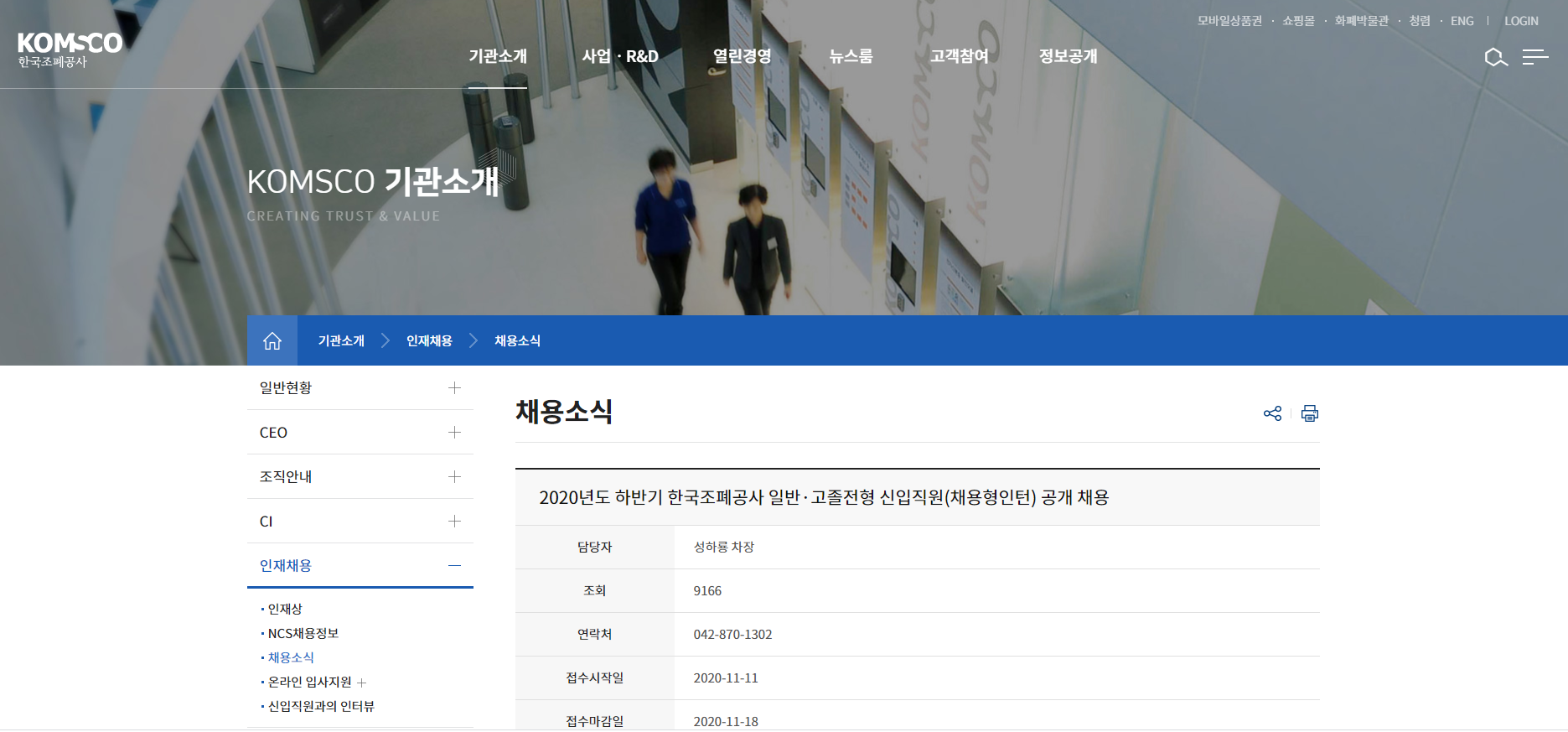Open NCS채용정보 submenu item
Viewport: 1568px width, 732px height.
pos(303,633)
